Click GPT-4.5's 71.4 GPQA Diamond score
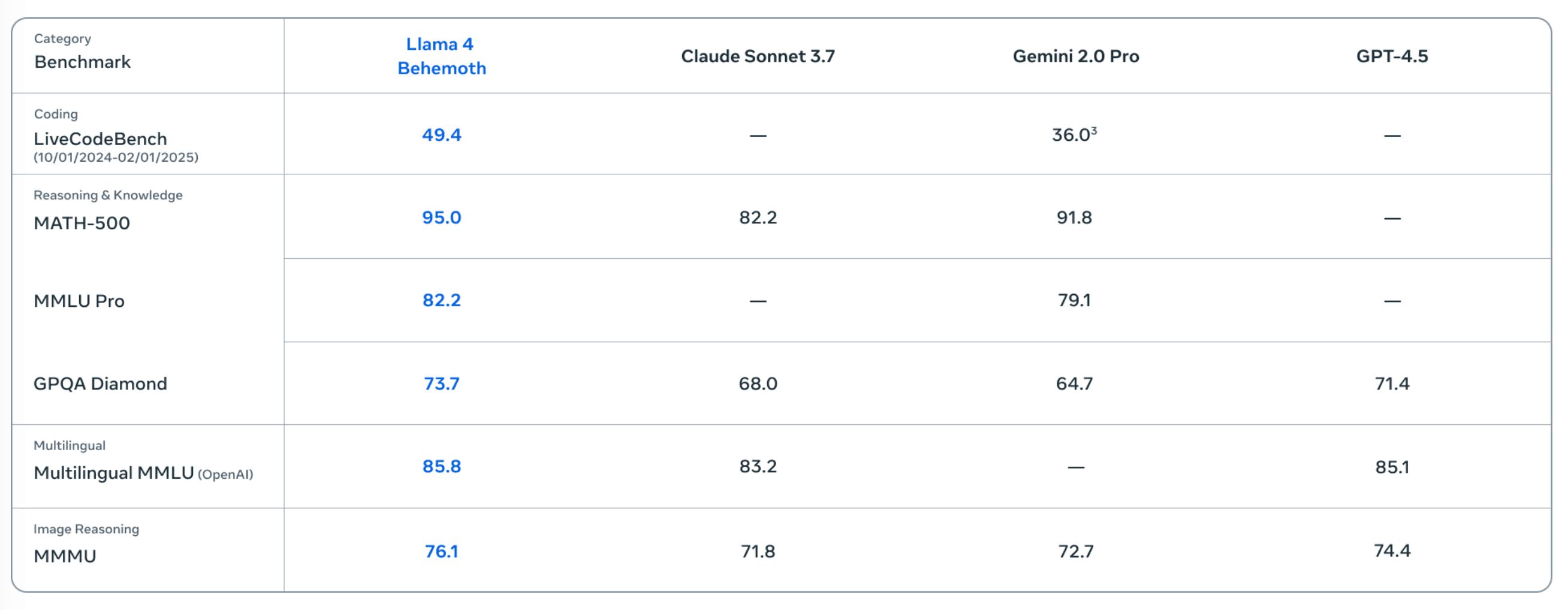 1392,383
